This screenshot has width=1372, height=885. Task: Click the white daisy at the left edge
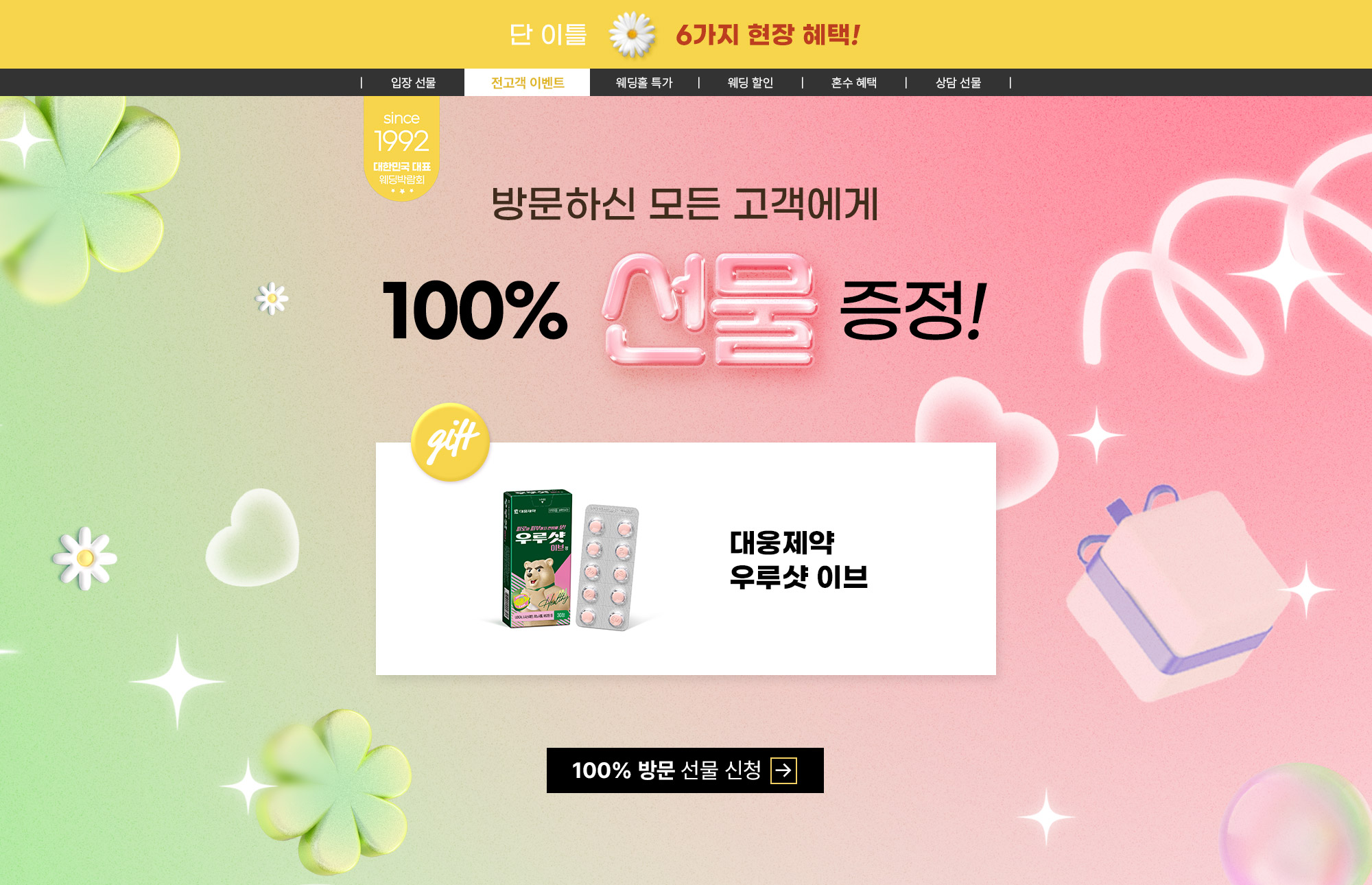click(x=85, y=558)
